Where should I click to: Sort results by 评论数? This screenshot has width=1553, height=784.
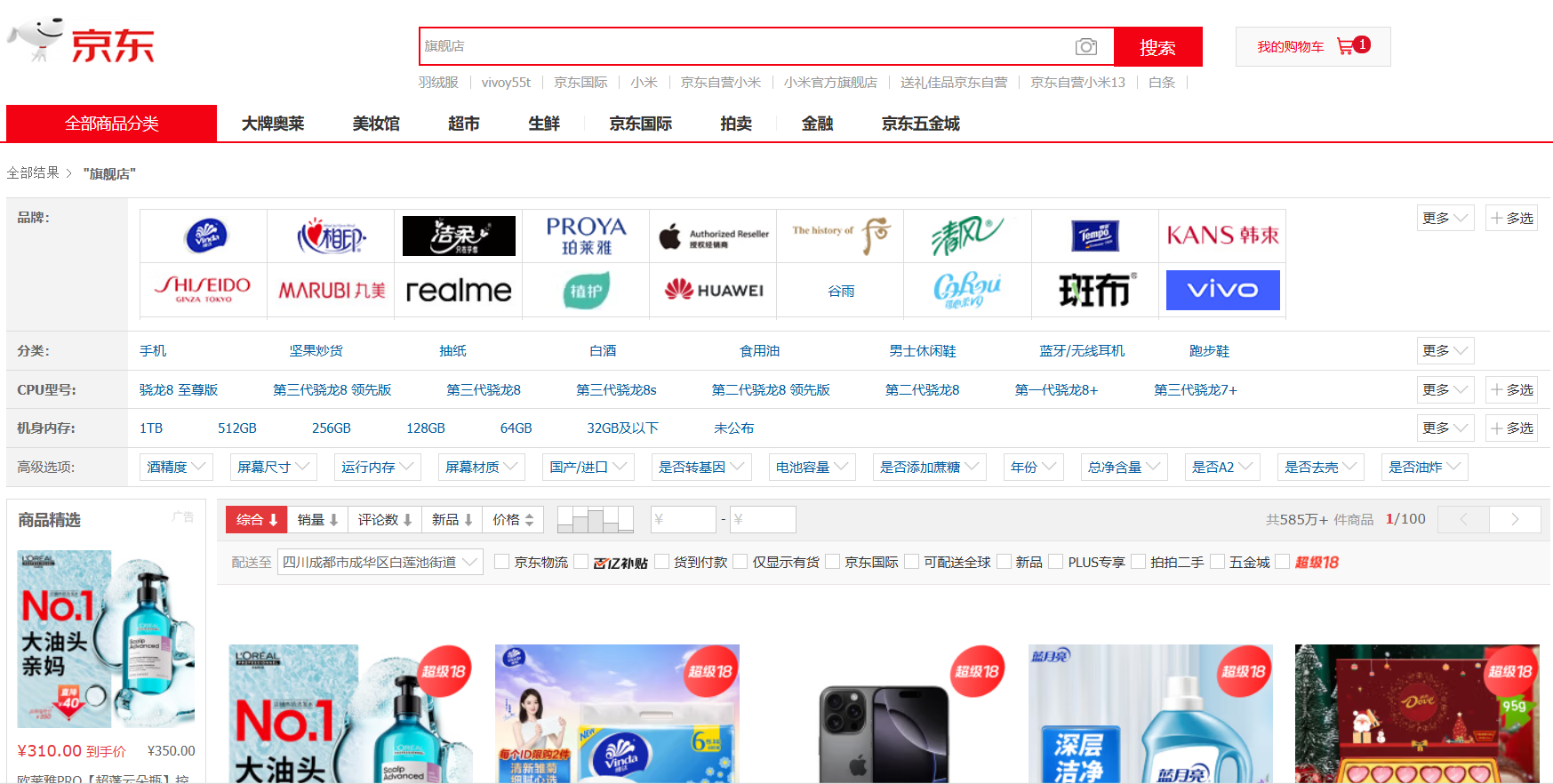[384, 519]
